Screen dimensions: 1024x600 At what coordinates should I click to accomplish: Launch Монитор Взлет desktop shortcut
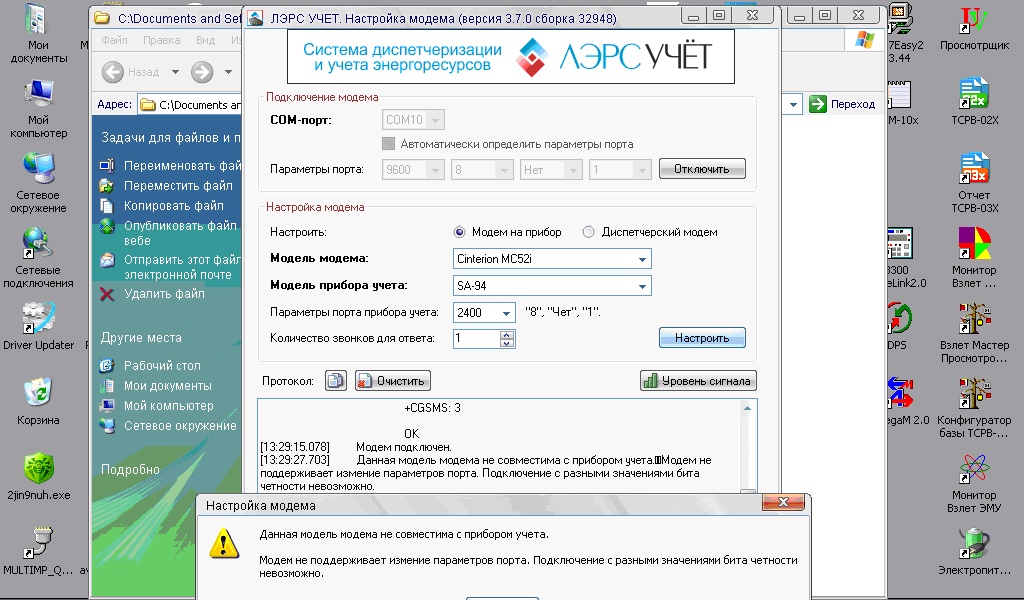974,259
